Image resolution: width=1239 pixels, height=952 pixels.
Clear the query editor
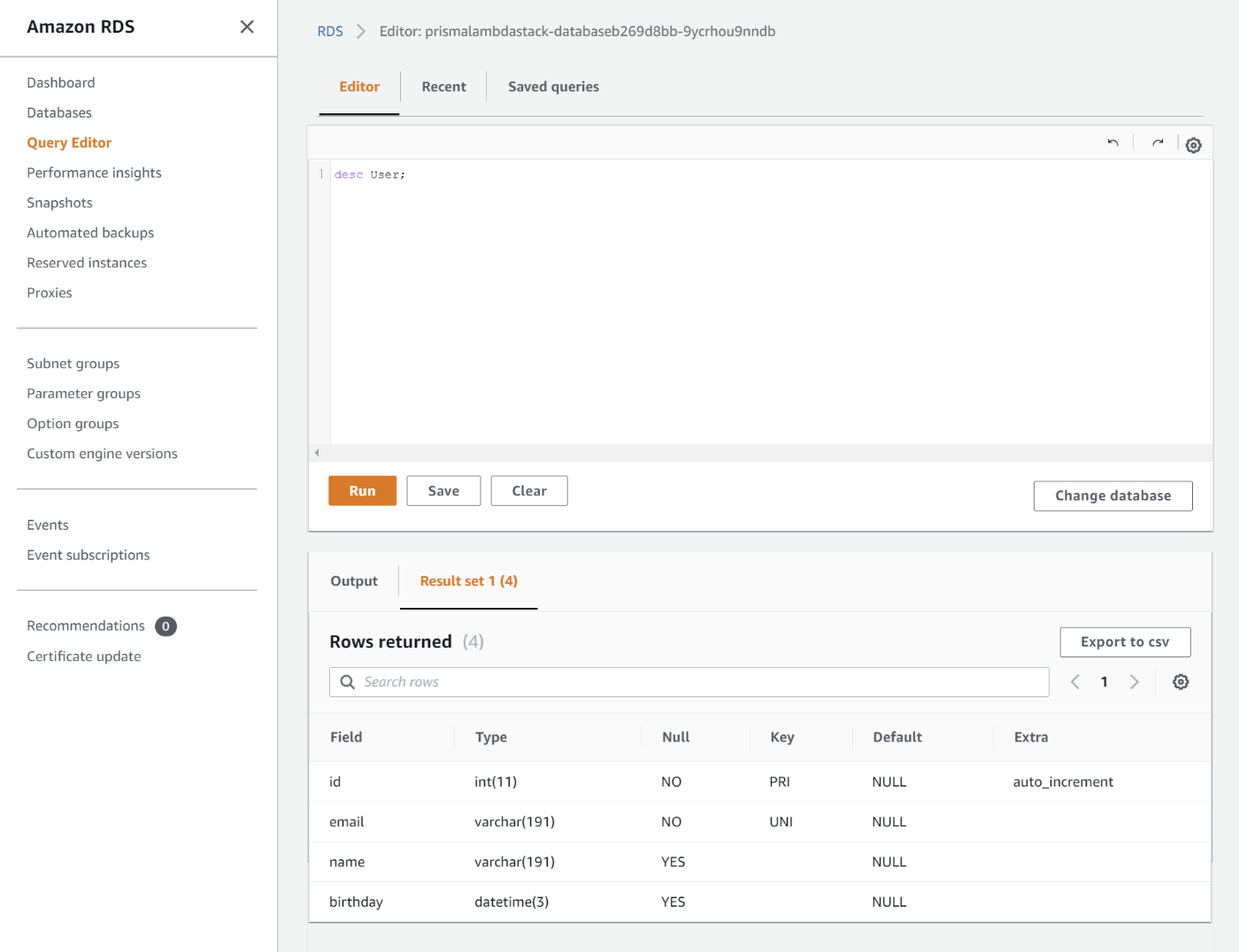(x=529, y=491)
